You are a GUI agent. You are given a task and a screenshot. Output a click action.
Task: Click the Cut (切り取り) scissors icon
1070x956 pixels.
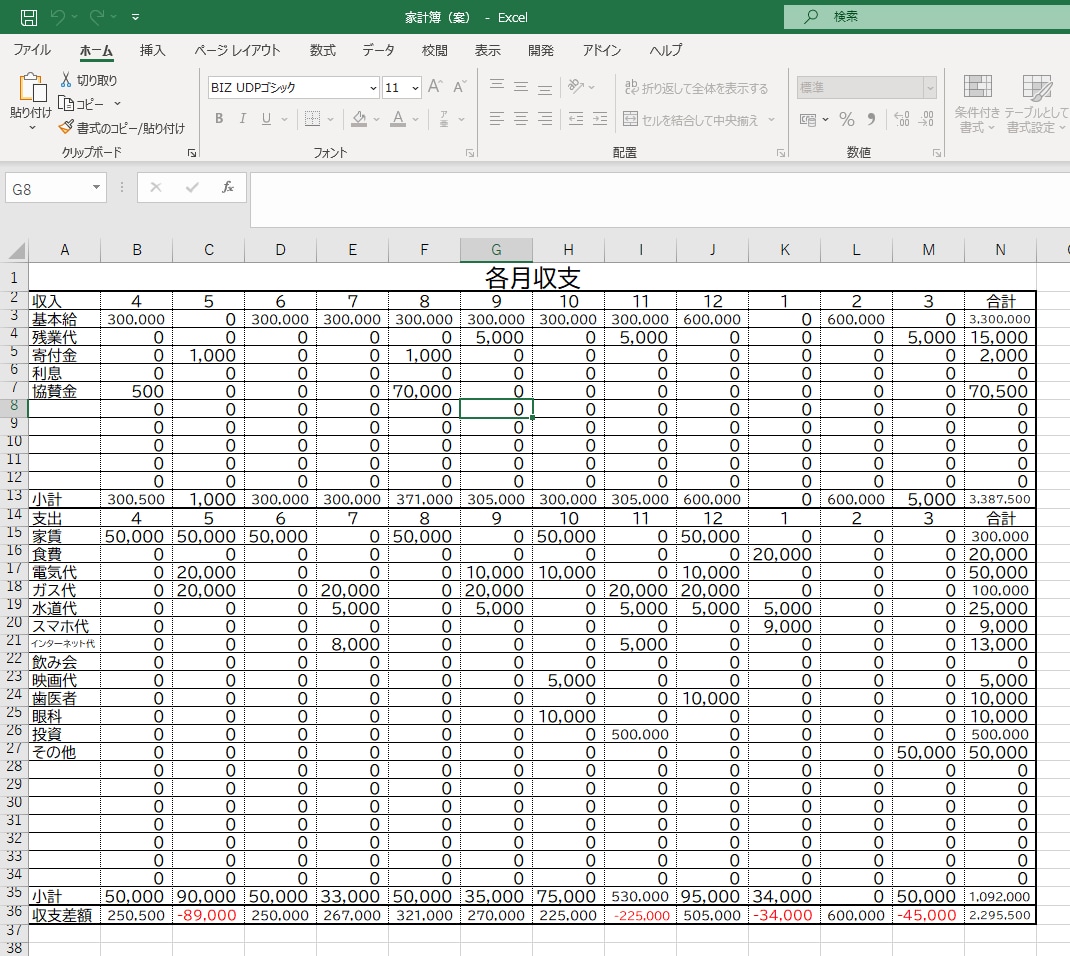coord(66,80)
